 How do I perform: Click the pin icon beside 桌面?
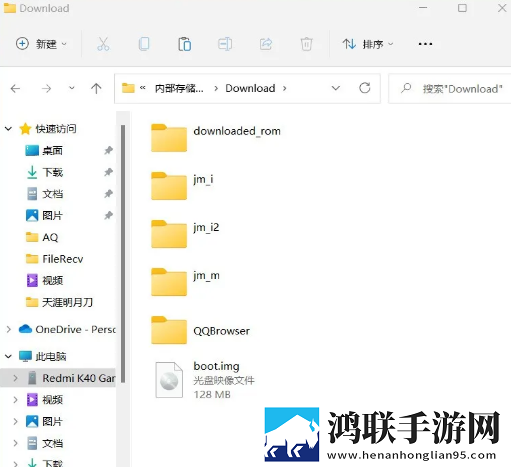click(108, 150)
